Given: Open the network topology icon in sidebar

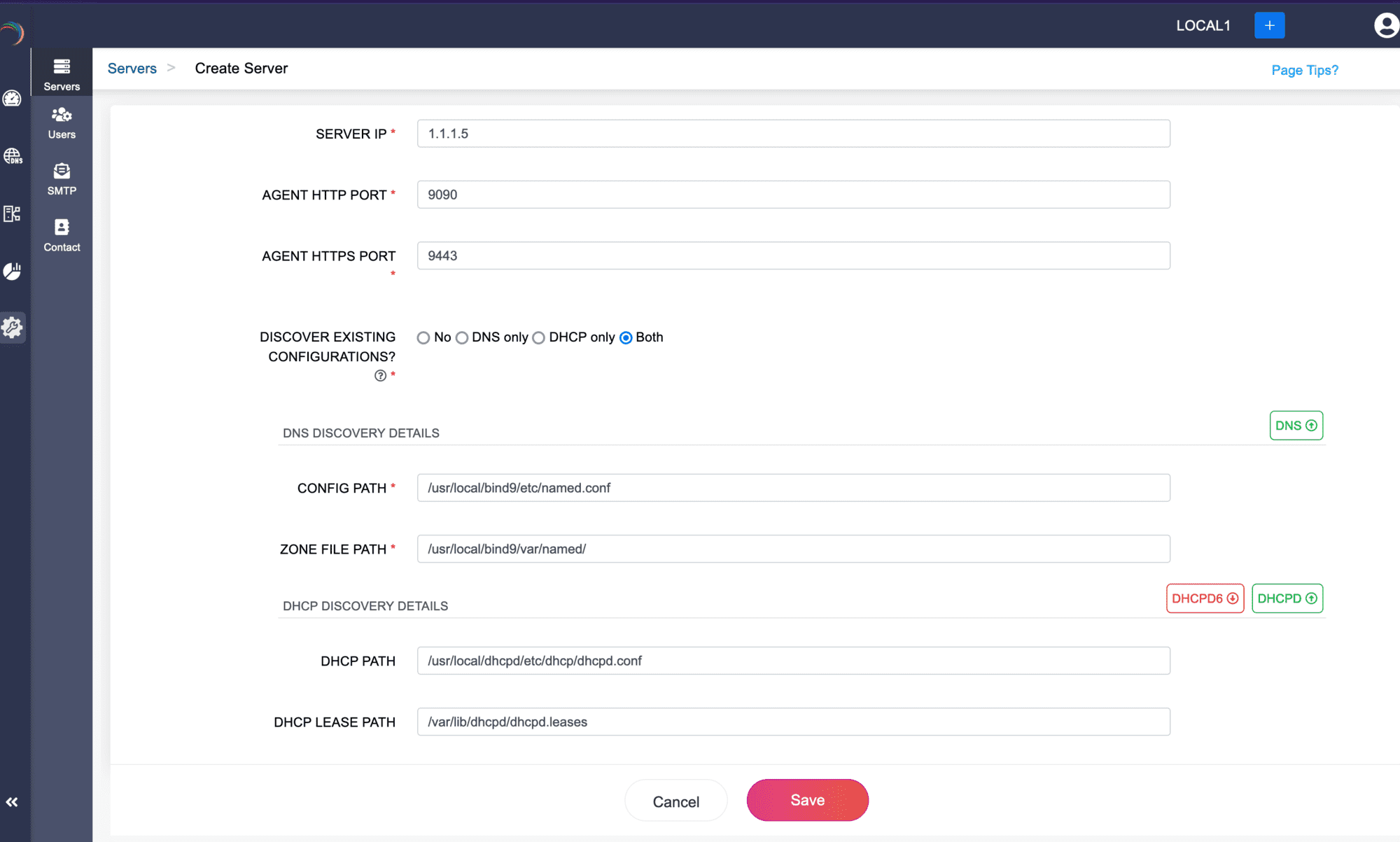Looking at the screenshot, I should [x=13, y=214].
